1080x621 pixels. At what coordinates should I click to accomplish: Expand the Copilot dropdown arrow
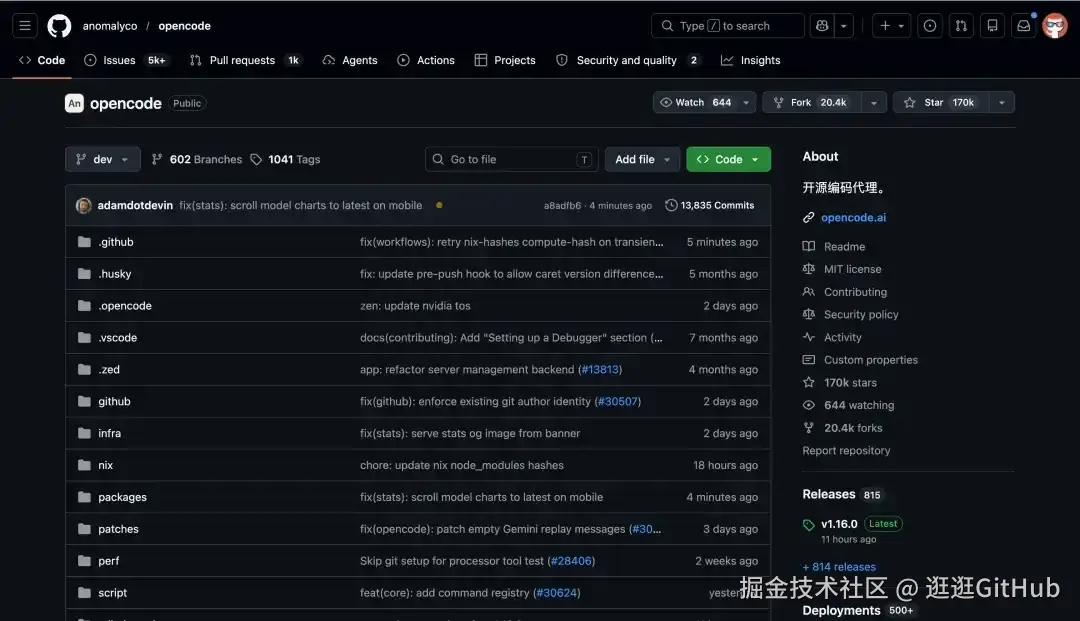coord(844,25)
